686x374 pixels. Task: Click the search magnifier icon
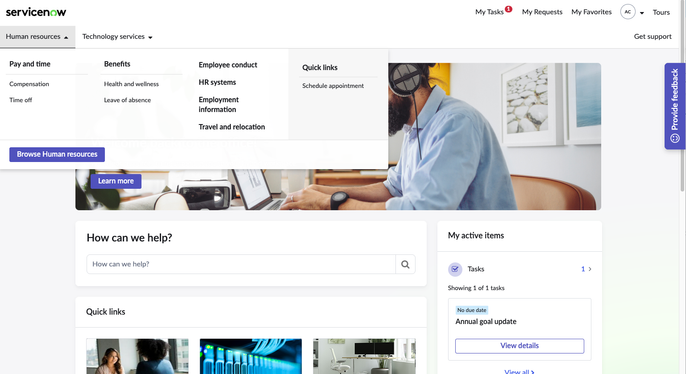[x=406, y=264]
